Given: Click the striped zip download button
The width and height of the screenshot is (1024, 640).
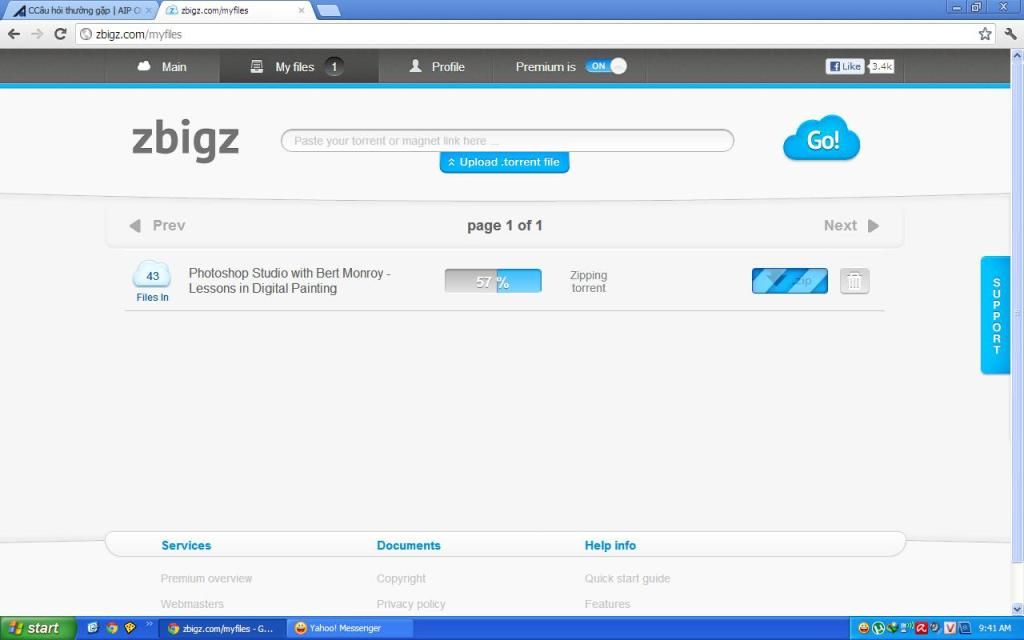Looking at the screenshot, I should coord(790,281).
